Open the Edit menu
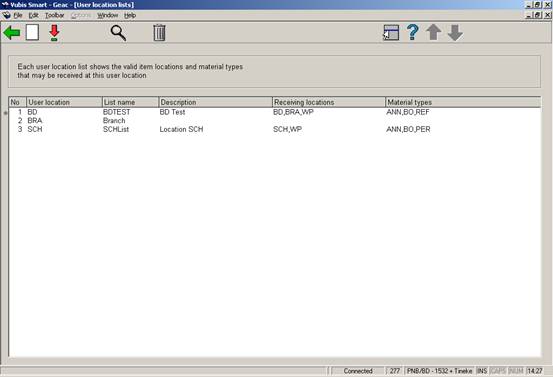 (34, 16)
